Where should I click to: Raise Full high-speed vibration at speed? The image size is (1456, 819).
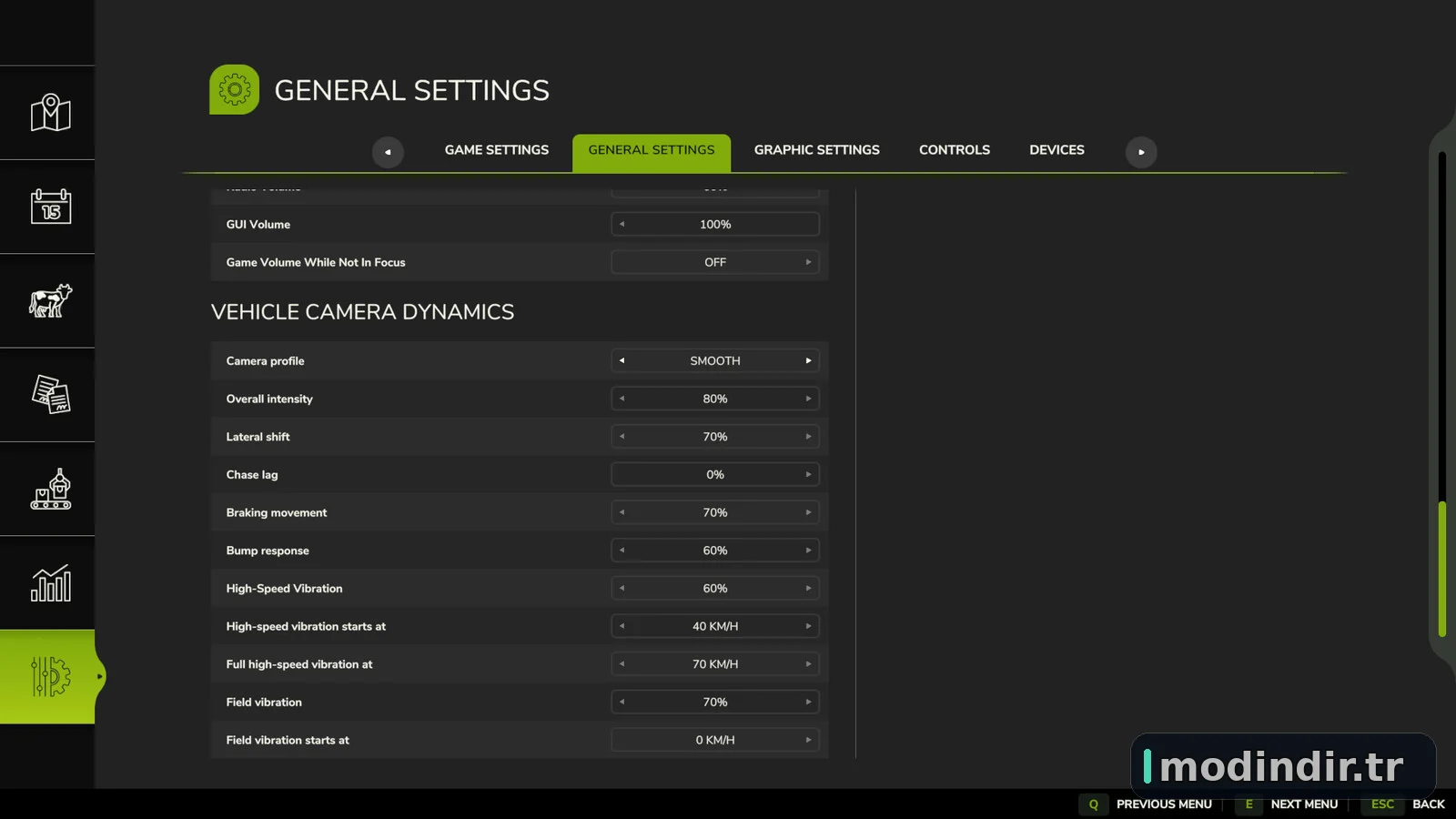(808, 664)
